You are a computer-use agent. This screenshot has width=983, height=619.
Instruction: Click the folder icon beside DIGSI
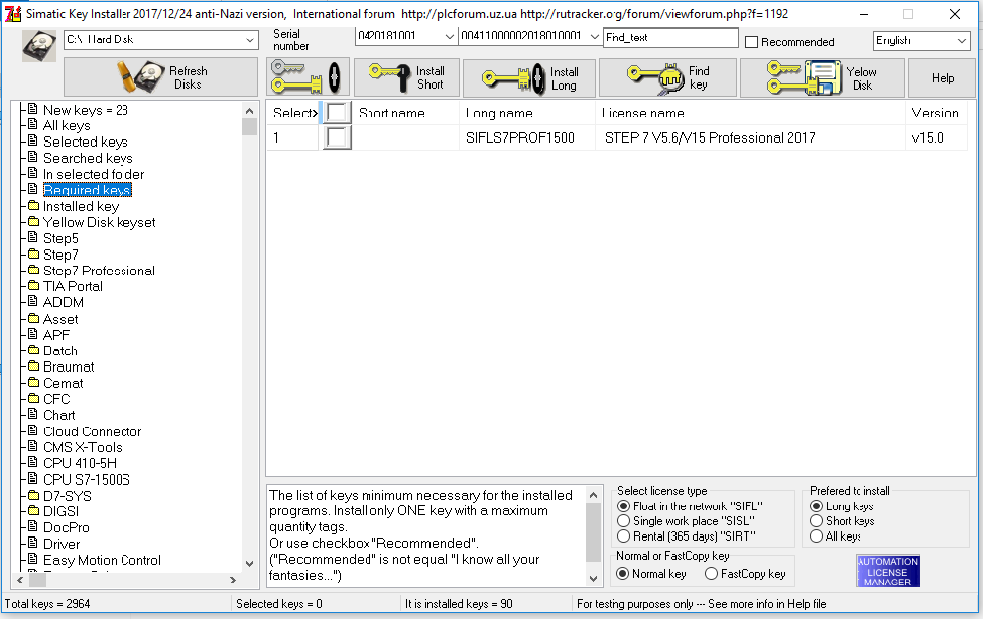[x=33, y=511]
